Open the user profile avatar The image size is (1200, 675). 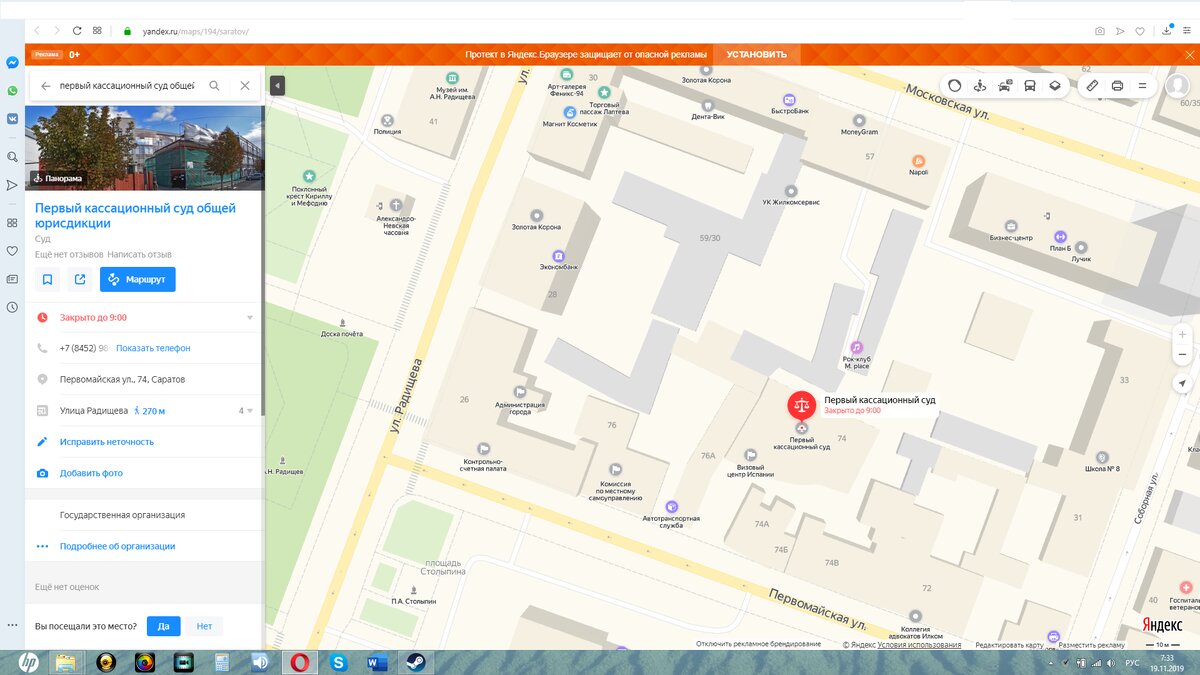[x=1177, y=86]
